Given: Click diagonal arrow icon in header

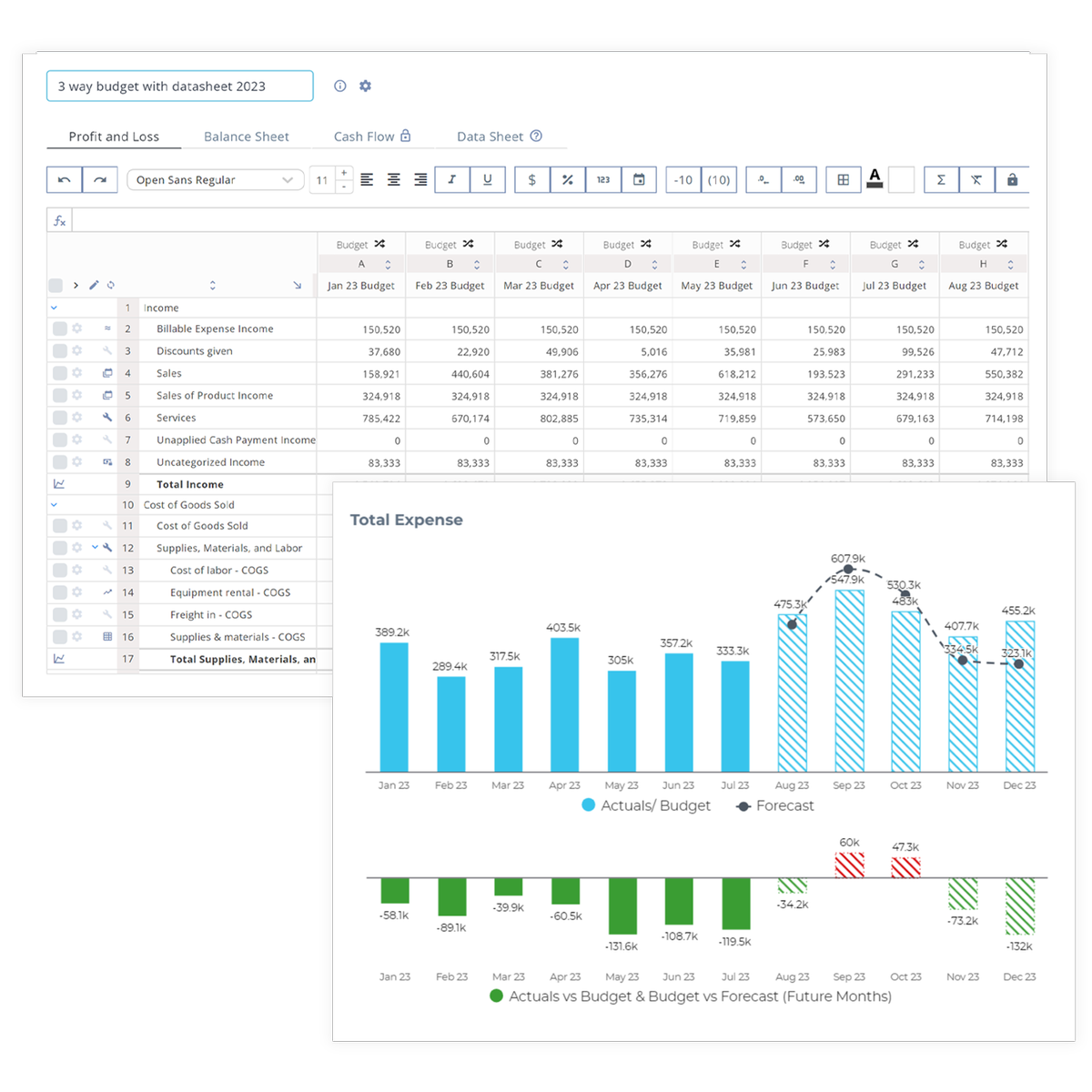Looking at the screenshot, I should point(298,285).
